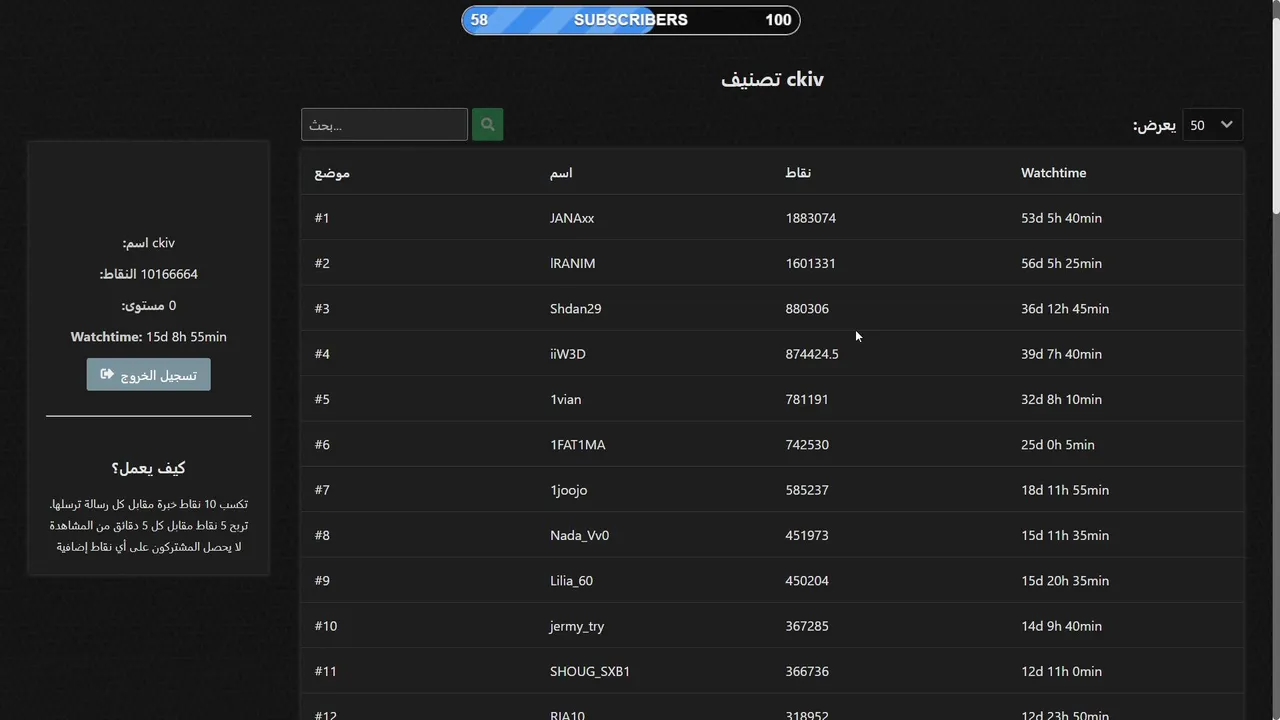Click points value 742530
Image resolution: width=1280 pixels, height=720 pixels.
pyautogui.click(x=807, y=445)
